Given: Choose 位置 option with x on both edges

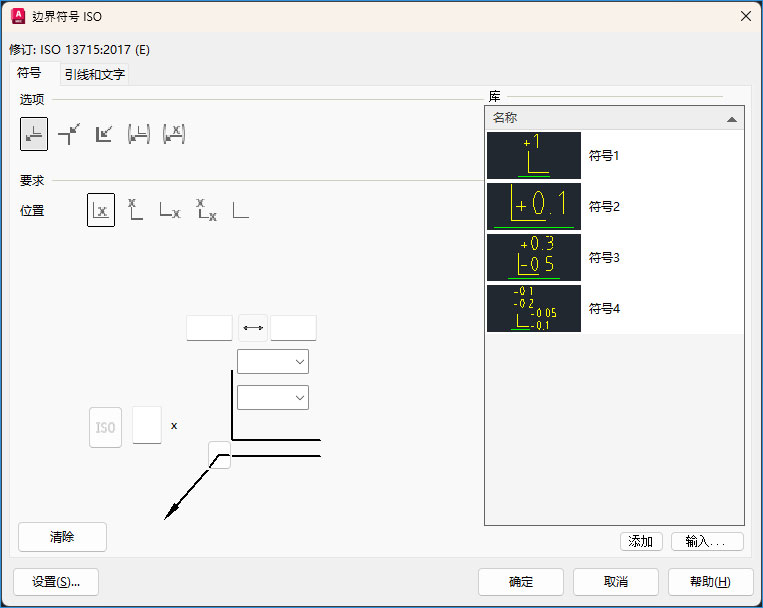Looking at the screenshot, I should (205, 210).
